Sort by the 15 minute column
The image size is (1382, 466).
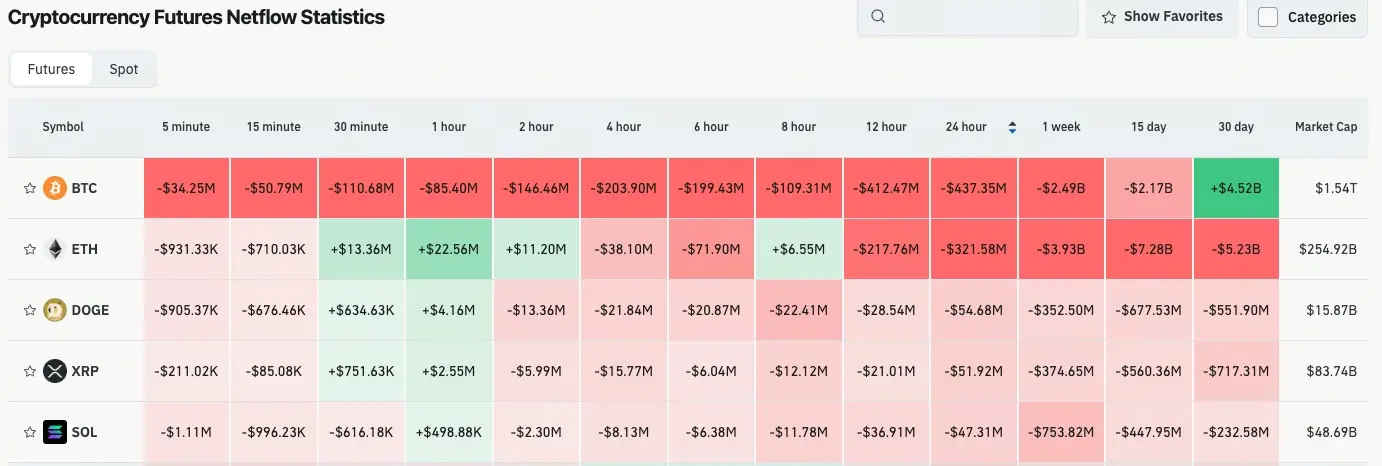274,127
